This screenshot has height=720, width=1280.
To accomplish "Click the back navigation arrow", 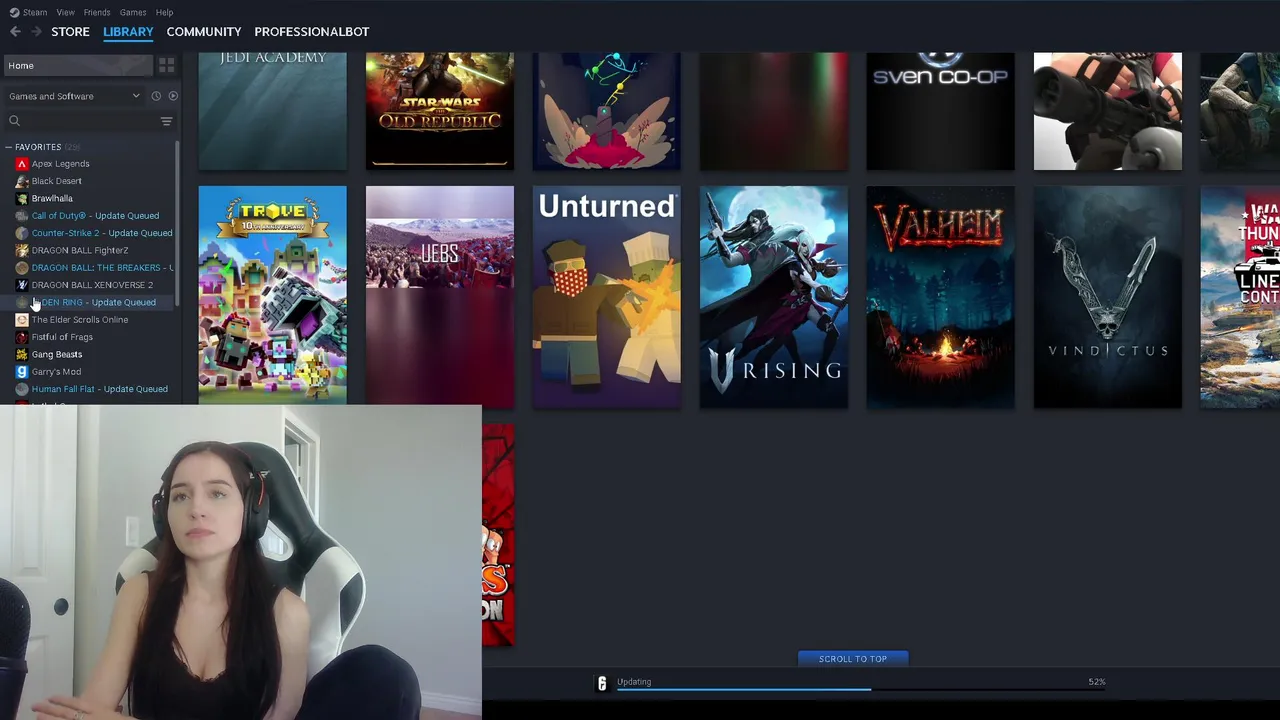I will (15, 32).
